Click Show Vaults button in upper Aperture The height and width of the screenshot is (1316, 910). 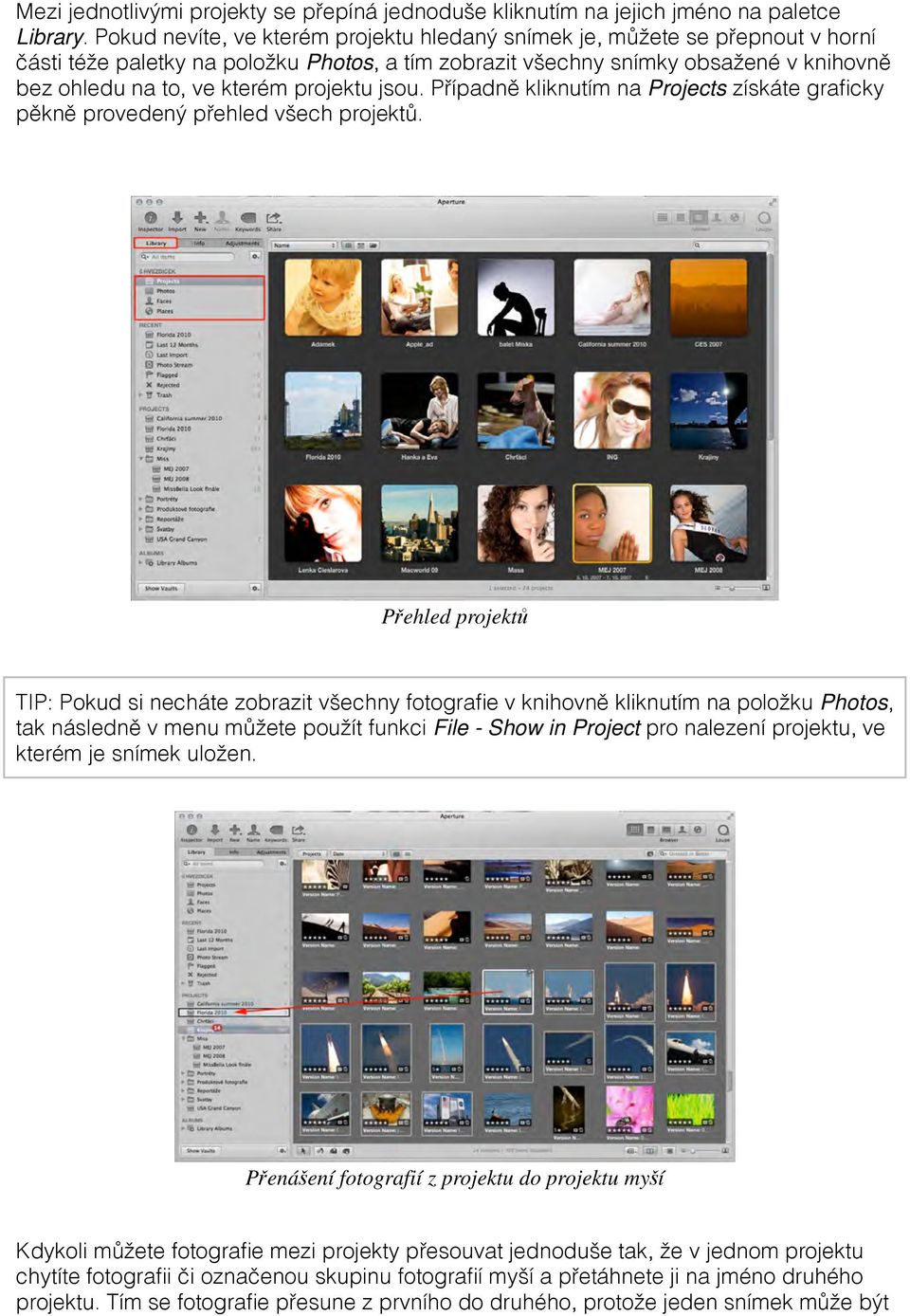click(161, 588)
